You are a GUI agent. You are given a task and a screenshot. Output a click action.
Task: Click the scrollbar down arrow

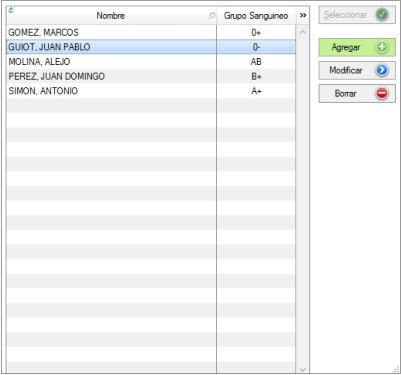pos(303,369)
